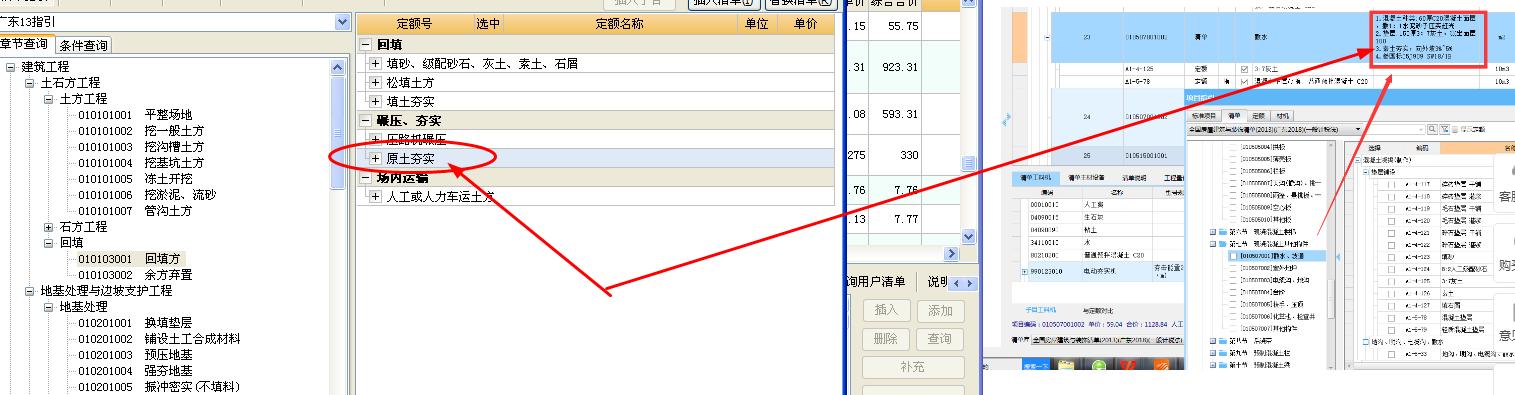Select tree item 010101007 管沟土方
The width and height of the screenshot is (1515, 395).
[135, 211]
